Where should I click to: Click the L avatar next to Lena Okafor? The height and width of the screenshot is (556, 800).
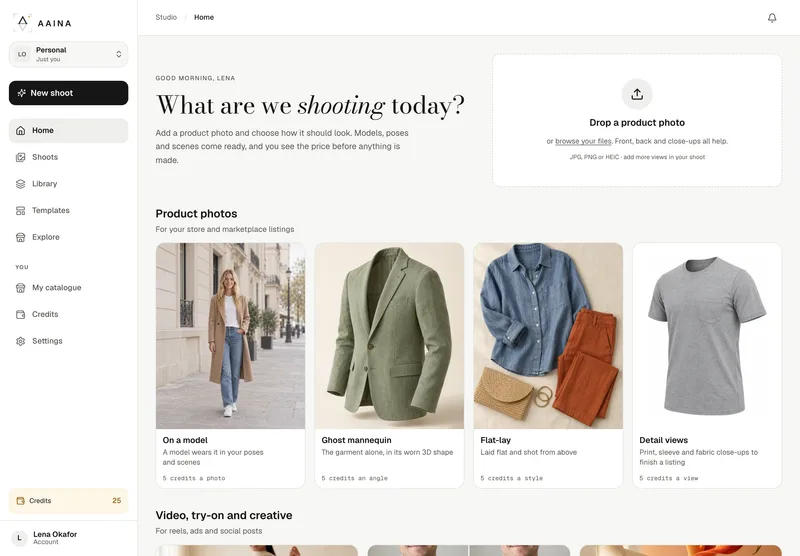point(19,538)
